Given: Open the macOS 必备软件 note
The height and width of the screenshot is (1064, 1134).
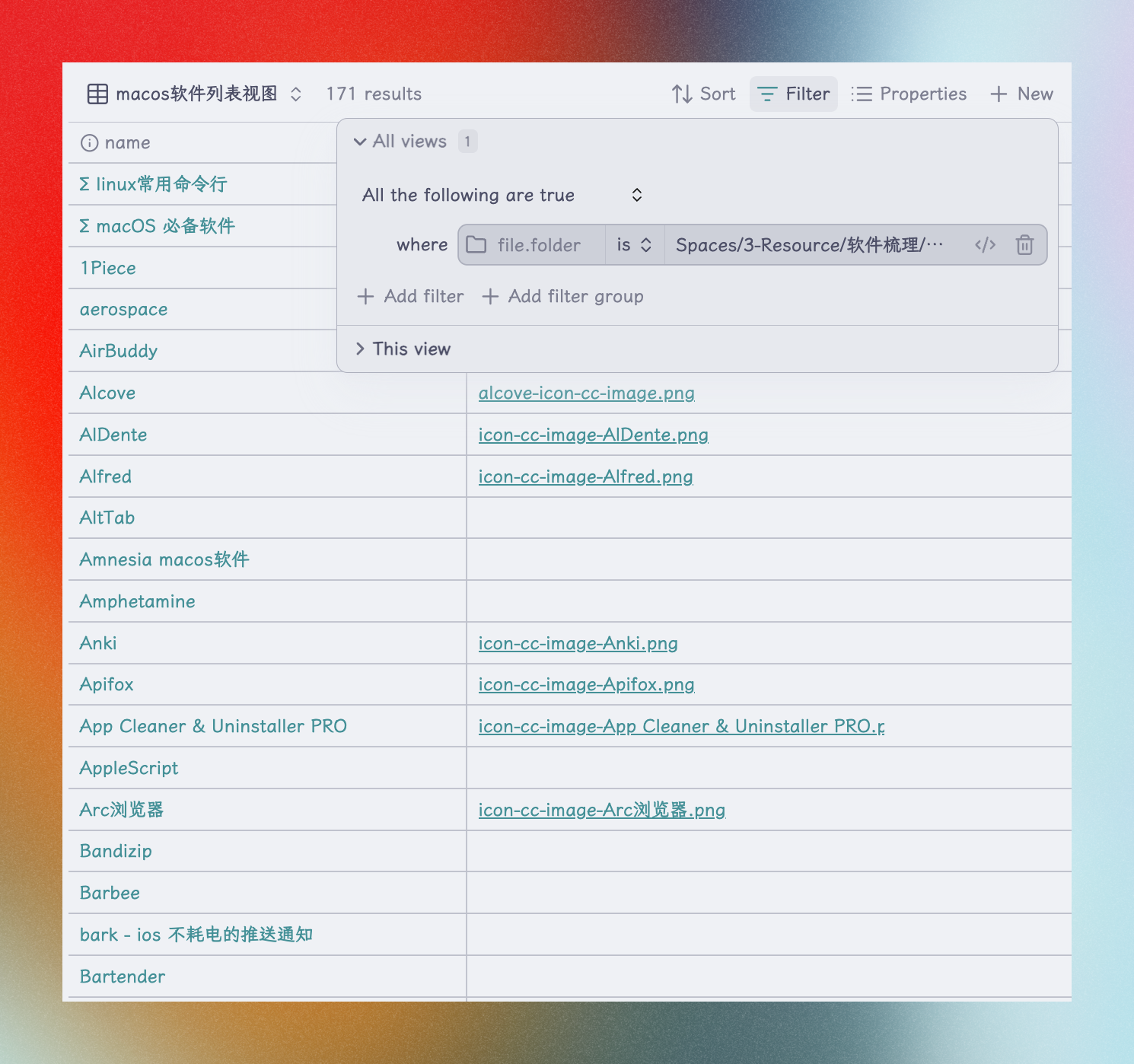Looking at the screenshot, I should [x=157, y=226].
